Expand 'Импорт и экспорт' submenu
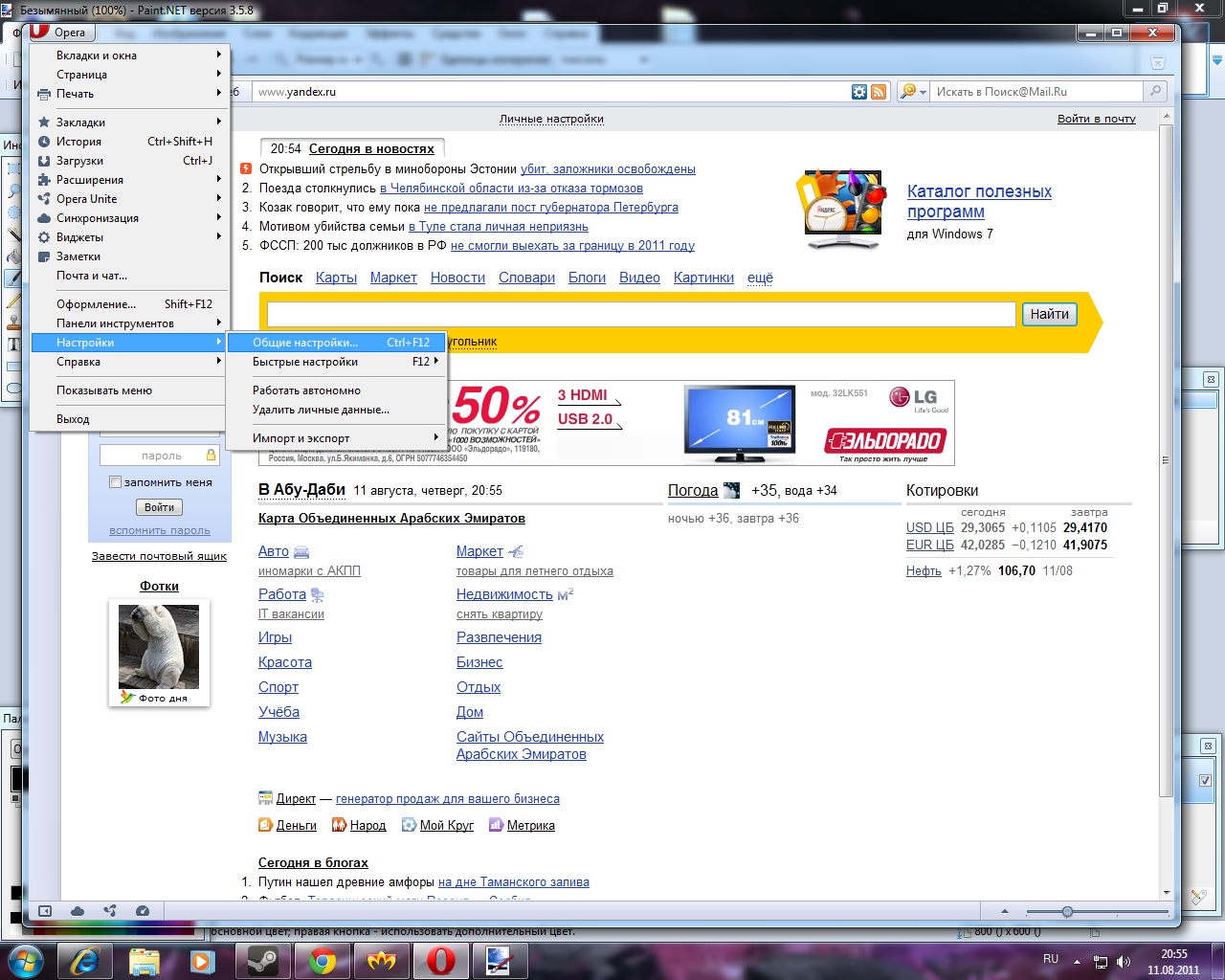1225x980 pixels. [x=336, y=438]
